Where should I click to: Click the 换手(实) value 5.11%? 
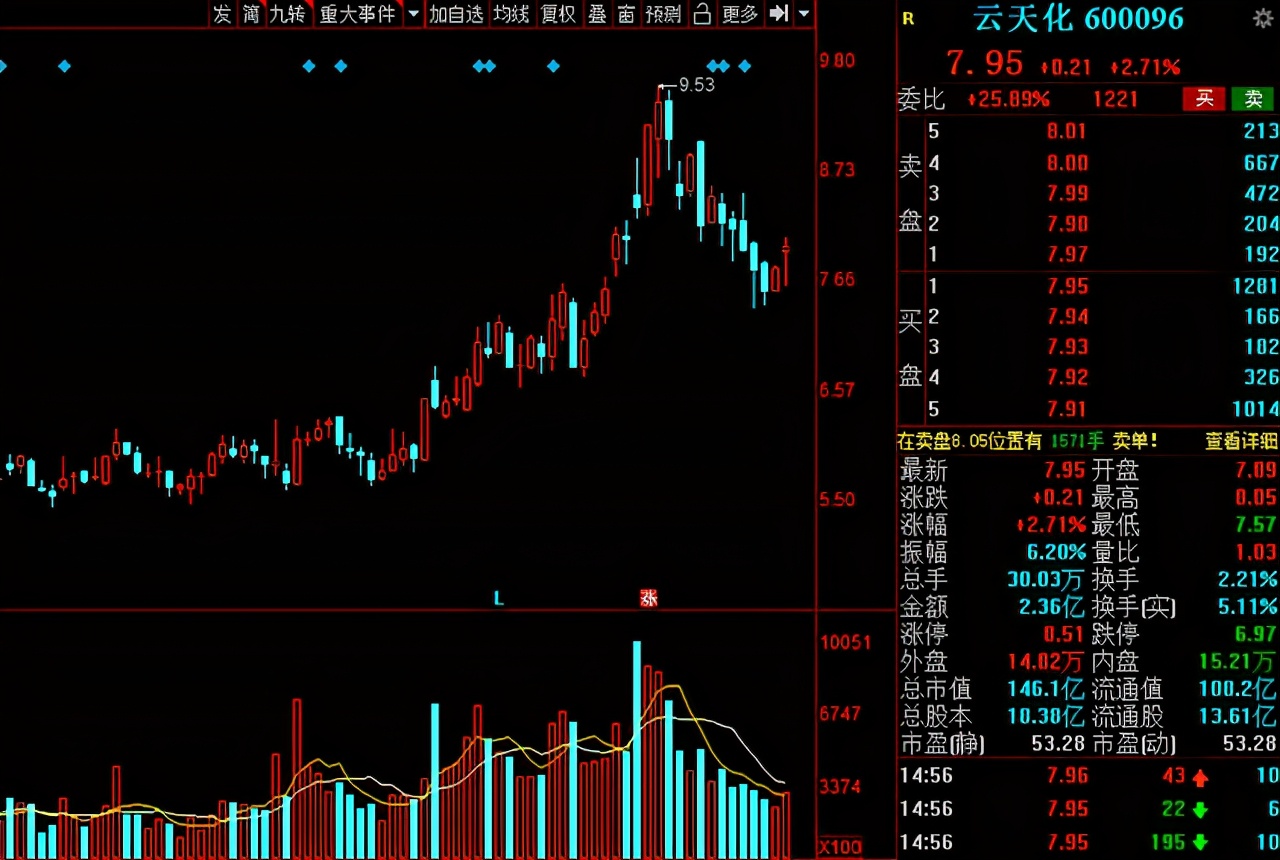(x=1247, y=607)
